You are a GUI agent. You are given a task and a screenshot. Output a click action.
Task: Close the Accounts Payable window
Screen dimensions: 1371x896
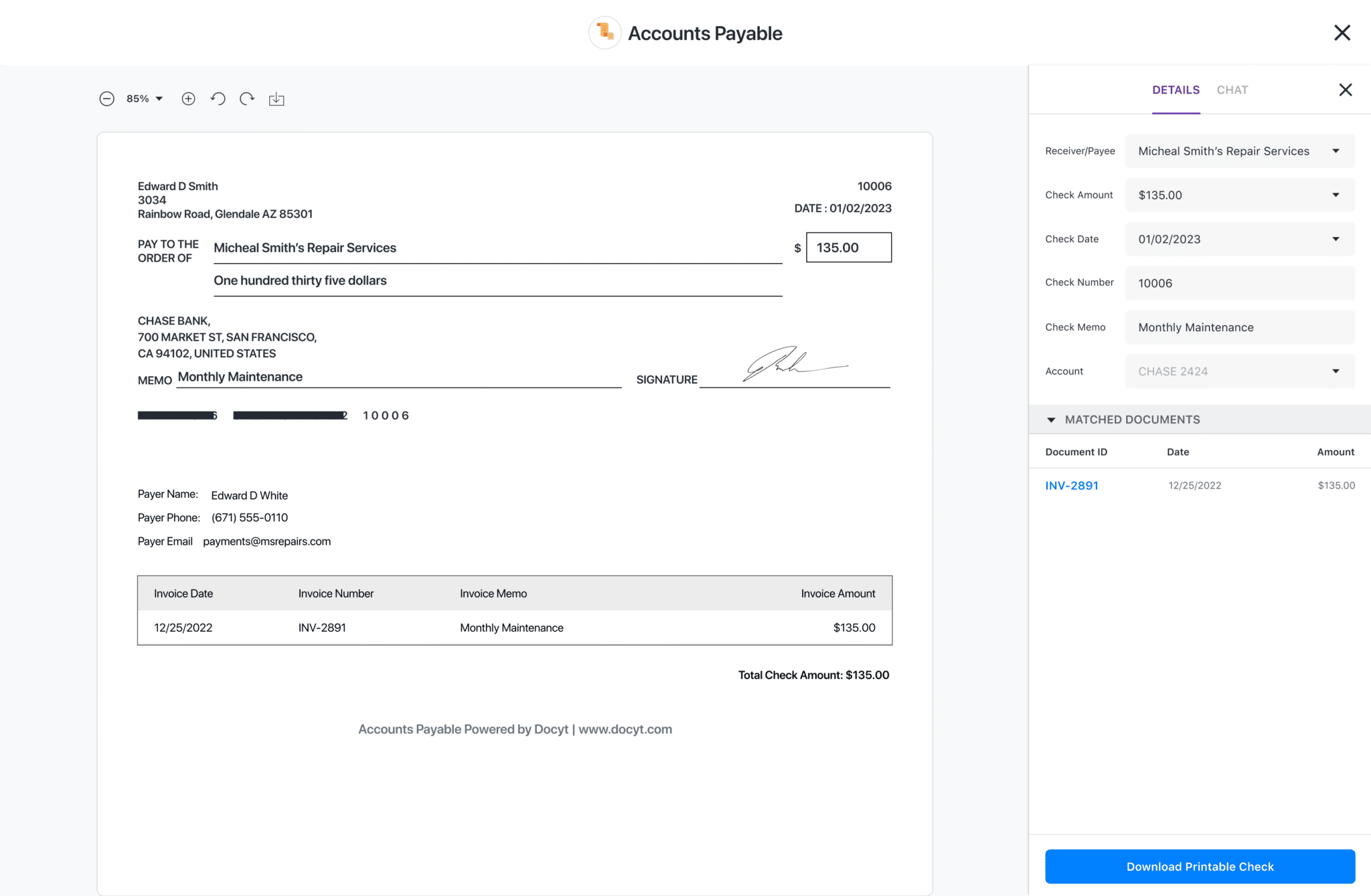[1342, 33]
